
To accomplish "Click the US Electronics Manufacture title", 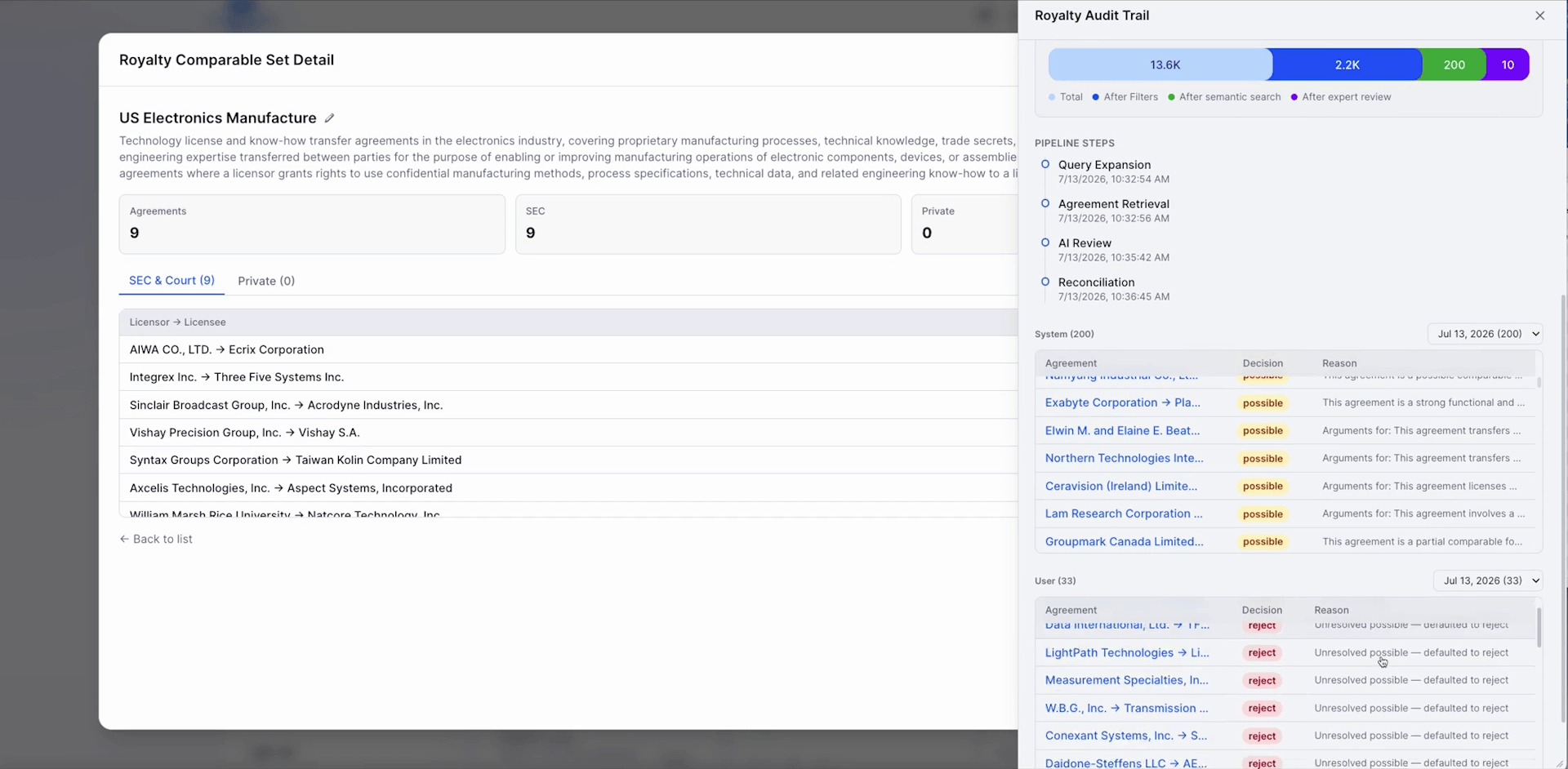I will tap(218, 118).
